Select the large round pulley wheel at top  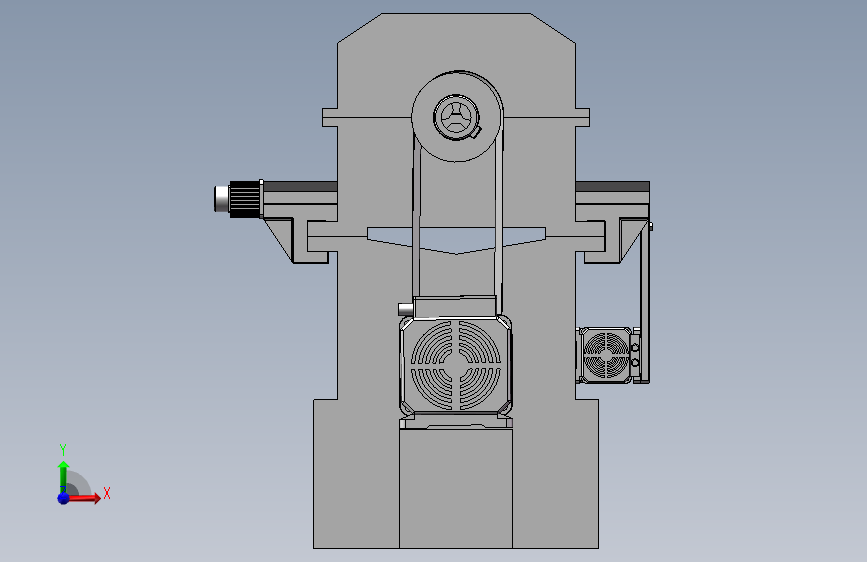(457, 116)
